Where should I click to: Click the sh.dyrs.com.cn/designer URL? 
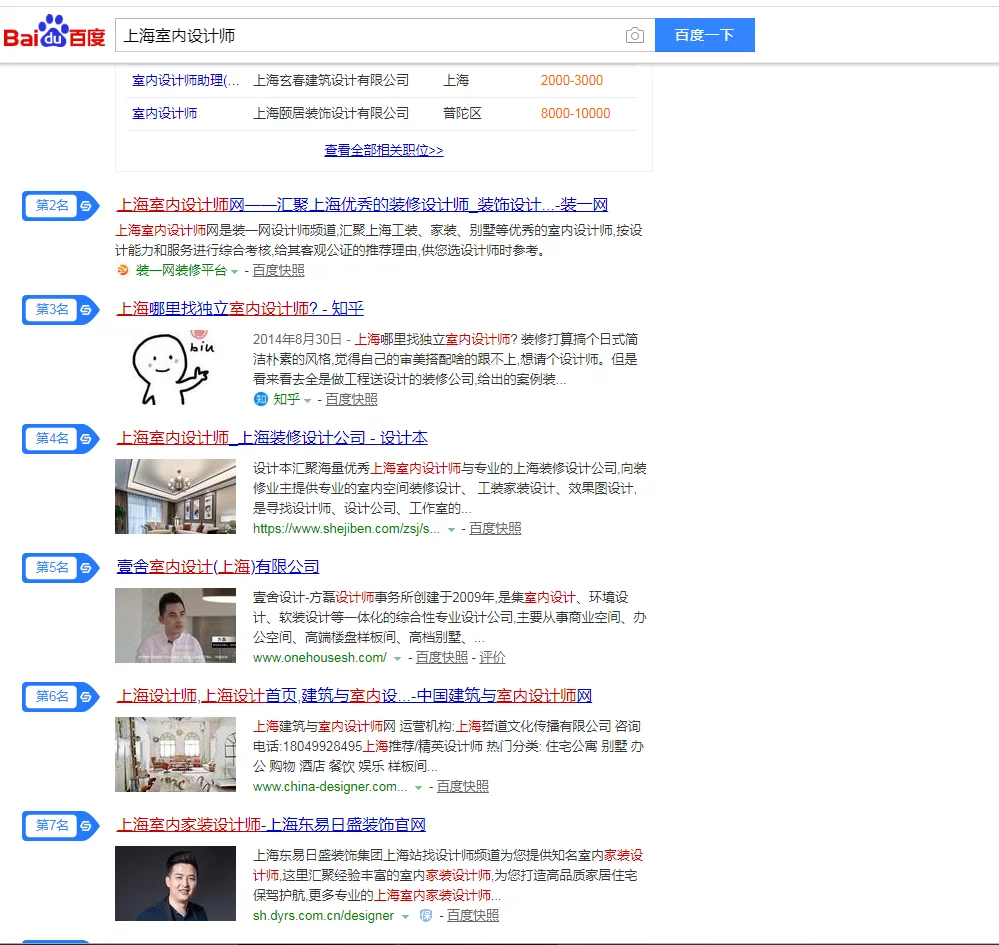pos(324,915)
